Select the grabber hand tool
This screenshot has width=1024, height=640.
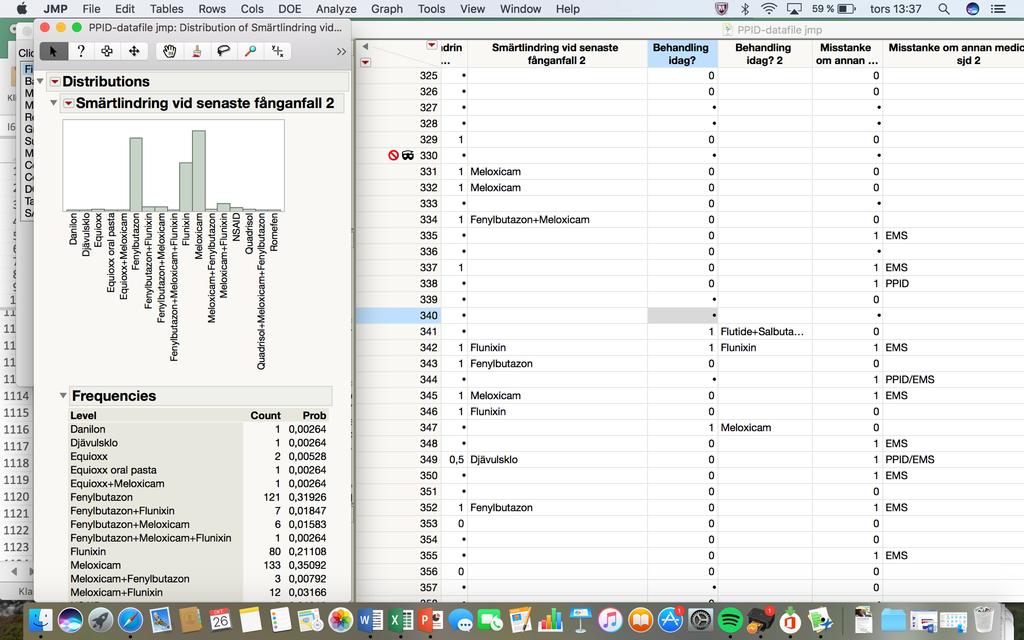[x=170, y=51]
